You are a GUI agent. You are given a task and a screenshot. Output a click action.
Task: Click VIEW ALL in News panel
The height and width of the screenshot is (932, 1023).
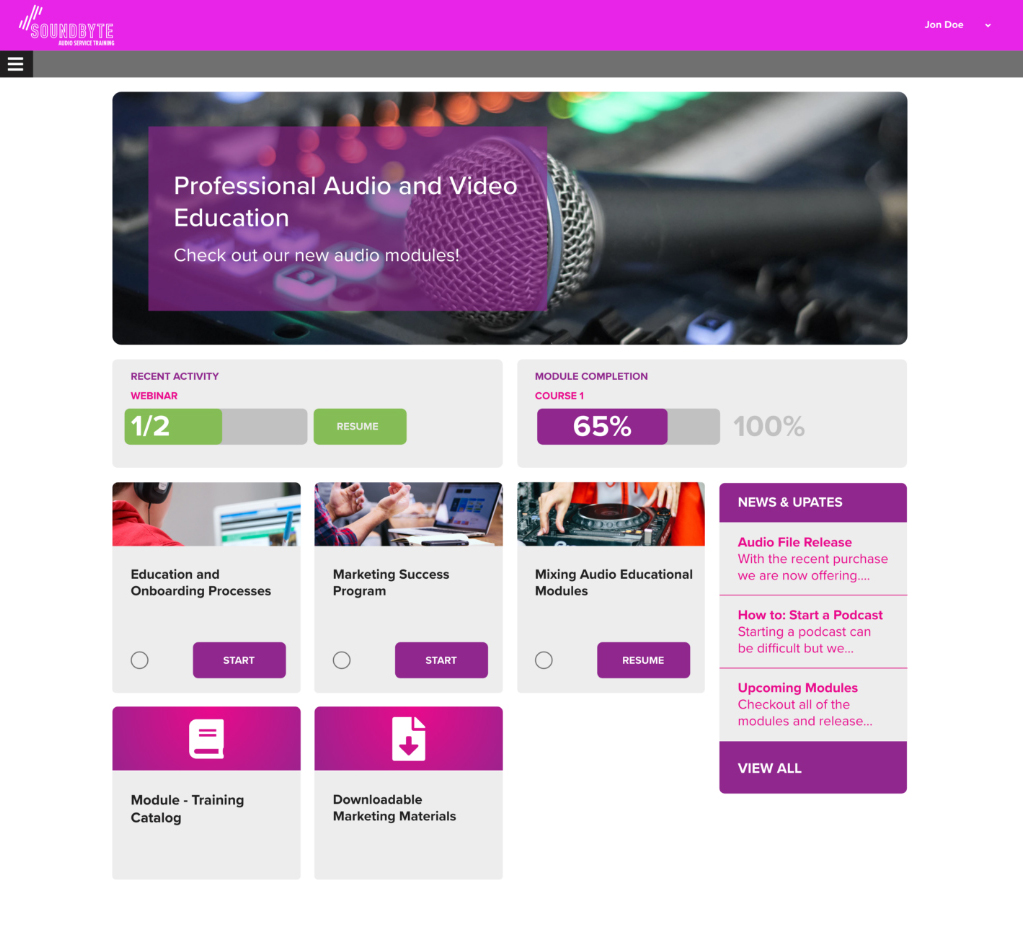point(813,768)
